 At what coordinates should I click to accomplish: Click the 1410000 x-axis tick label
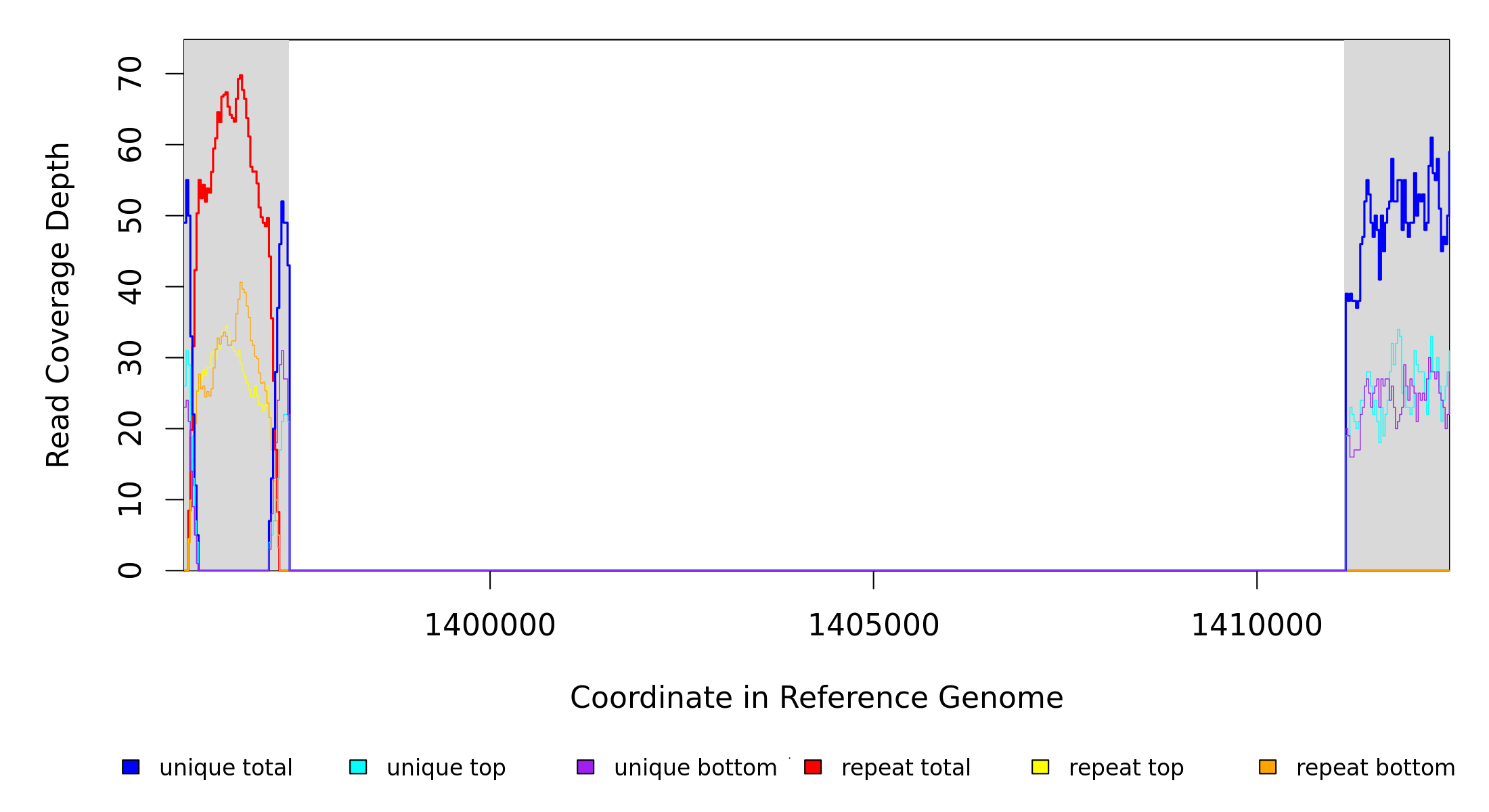1256,625
